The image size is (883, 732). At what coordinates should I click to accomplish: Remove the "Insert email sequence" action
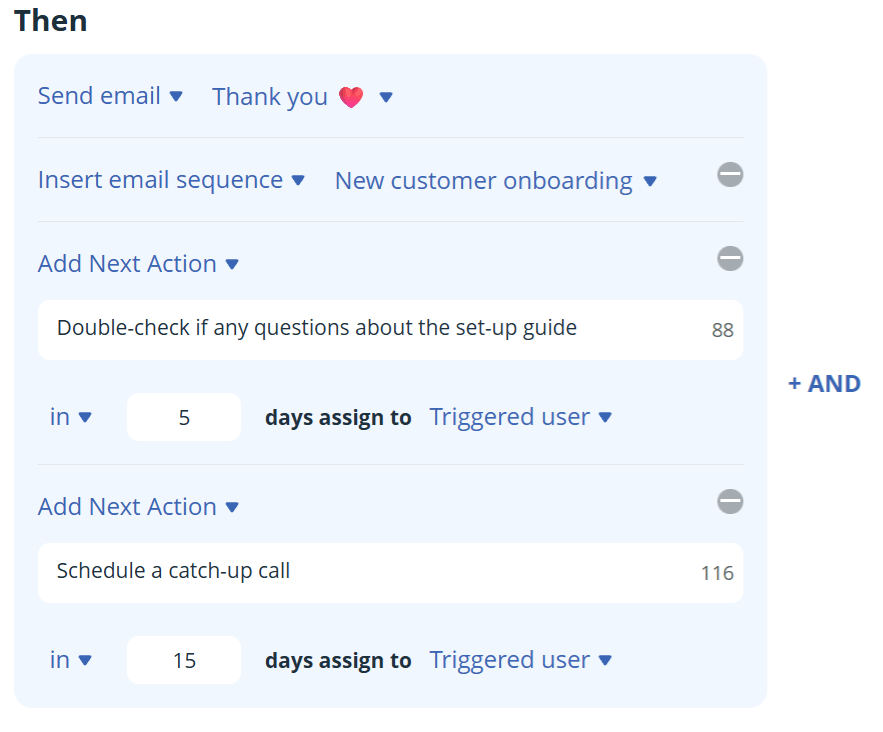pyautogui.click(x=730, y=174)
